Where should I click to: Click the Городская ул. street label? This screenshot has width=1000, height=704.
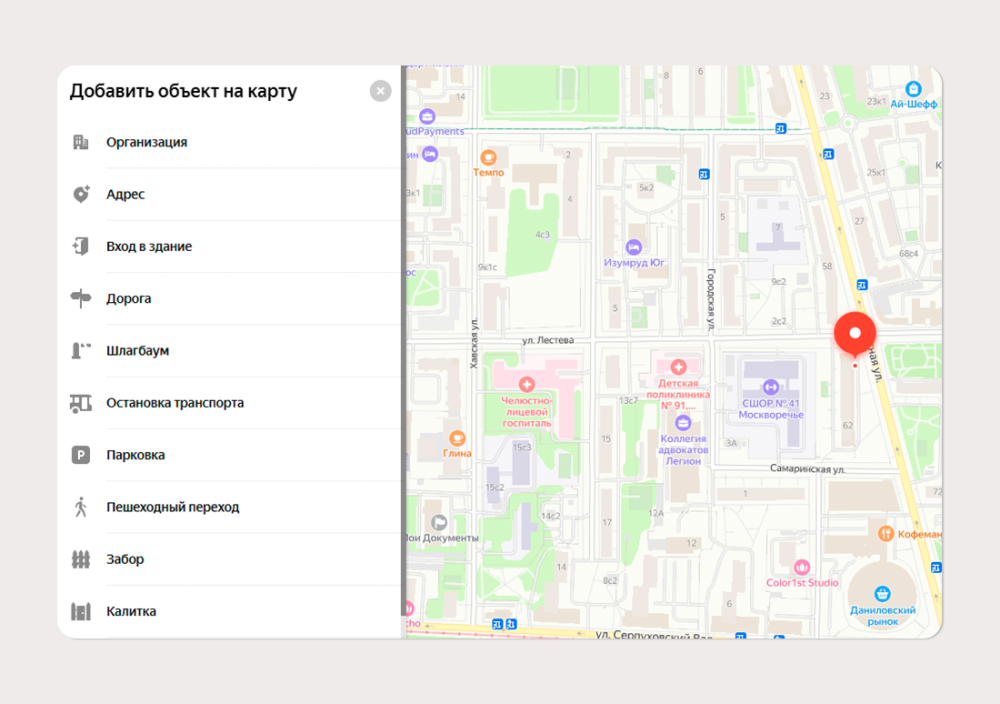(711, 298)
